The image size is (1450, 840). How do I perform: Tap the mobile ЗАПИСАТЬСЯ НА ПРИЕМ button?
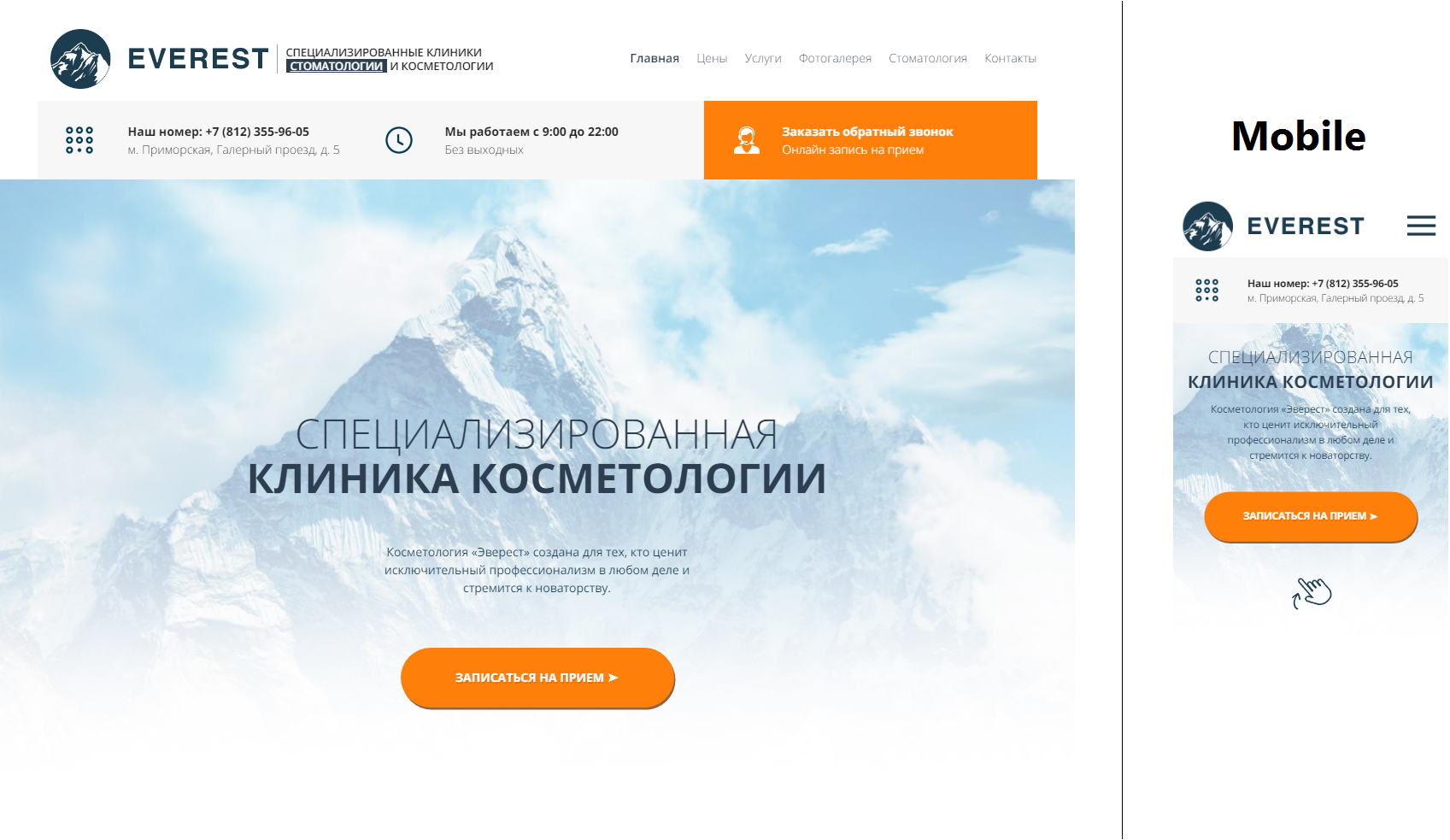tap(1311, 516)
